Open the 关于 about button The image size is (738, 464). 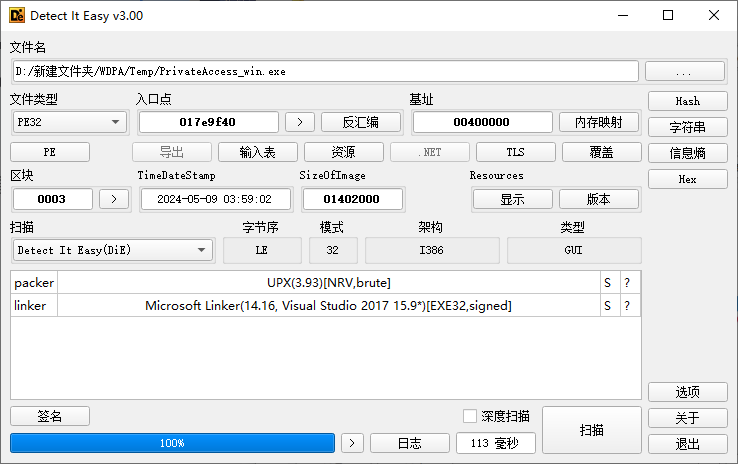point(688,418)
